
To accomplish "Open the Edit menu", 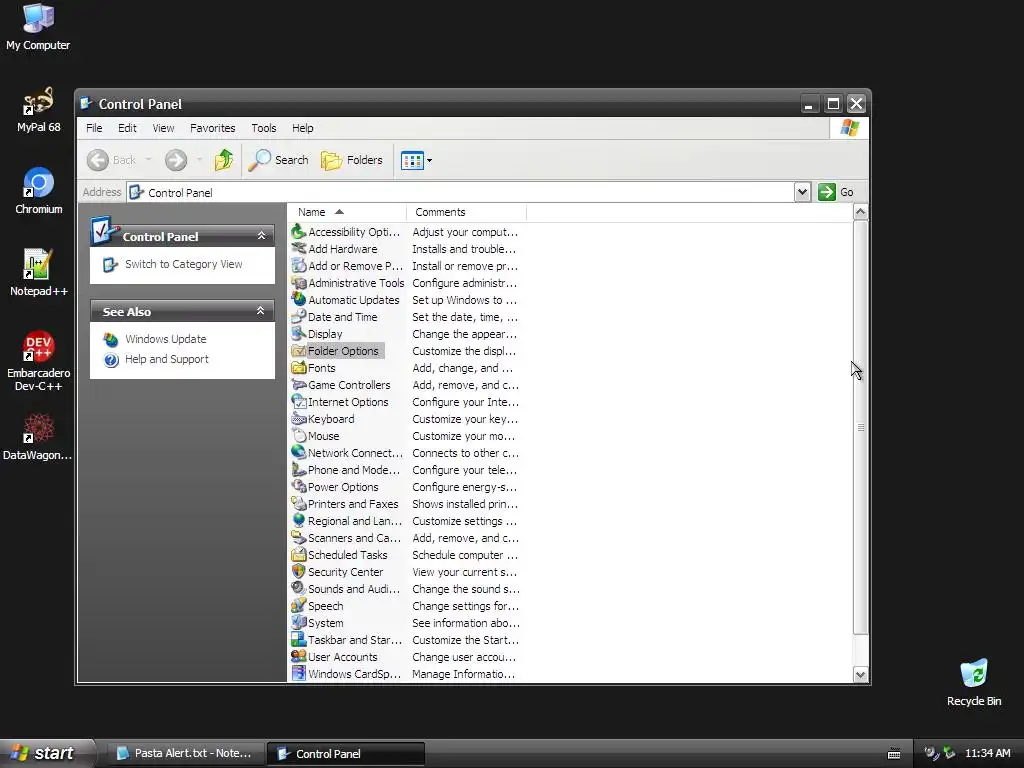I will tap(127, 128).
